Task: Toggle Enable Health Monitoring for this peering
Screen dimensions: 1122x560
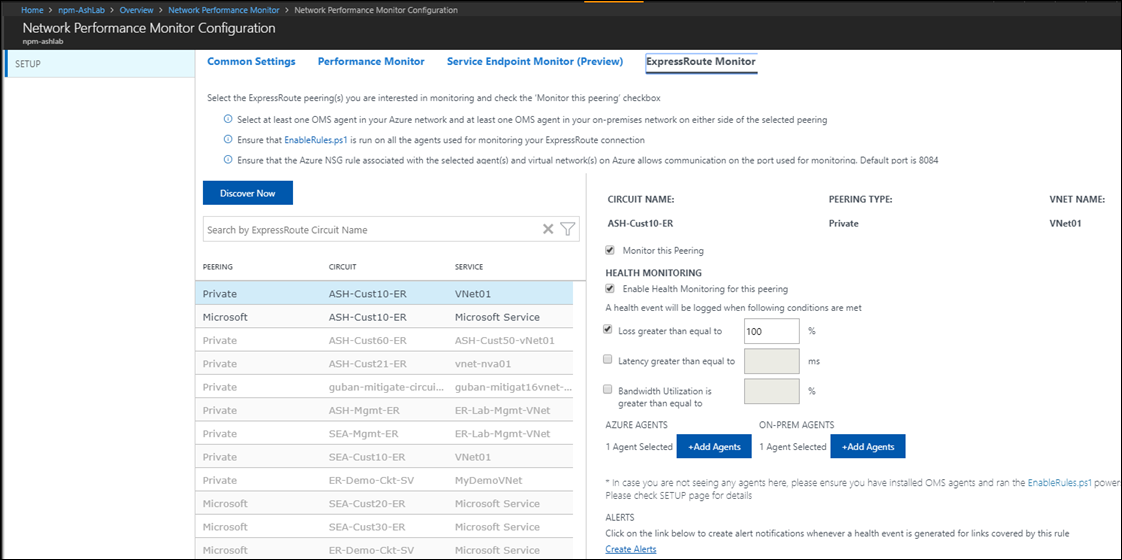Action: pos(611,289)
